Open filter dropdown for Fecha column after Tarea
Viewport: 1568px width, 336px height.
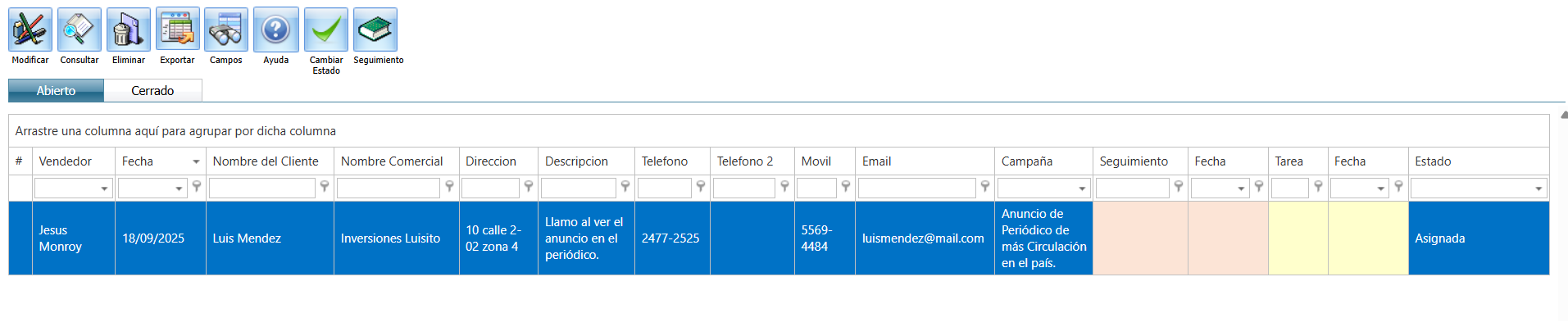coord(1380,188)
